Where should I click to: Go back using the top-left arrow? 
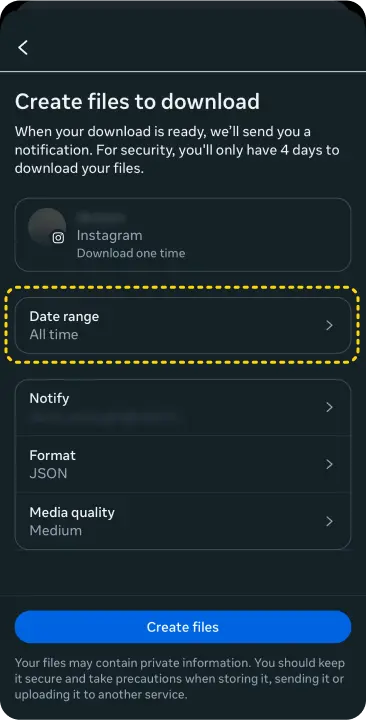23,47
